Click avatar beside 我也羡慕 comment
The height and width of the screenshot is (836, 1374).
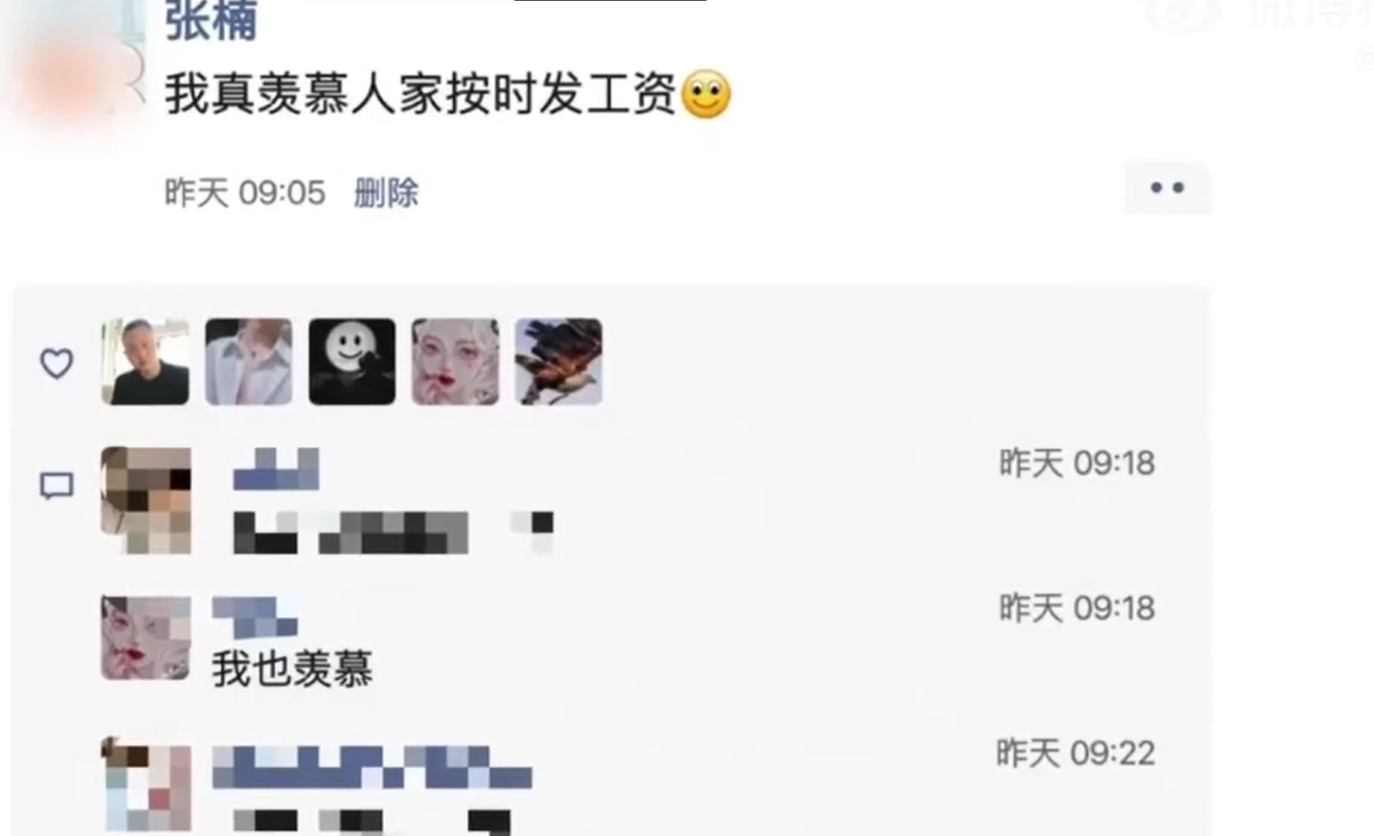pos(146,638)
